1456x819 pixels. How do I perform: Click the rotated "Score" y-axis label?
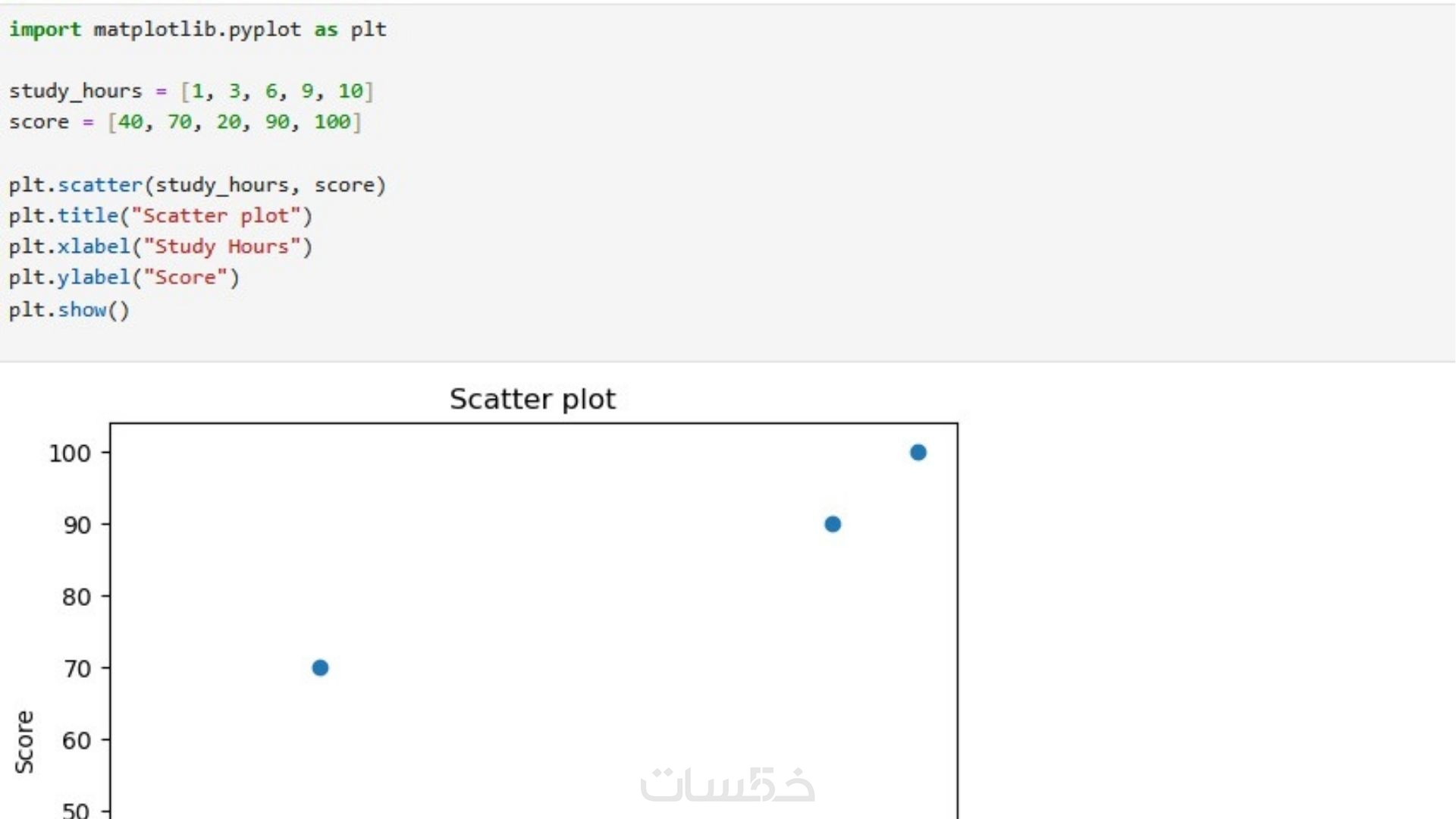click(x=24, y=742)
